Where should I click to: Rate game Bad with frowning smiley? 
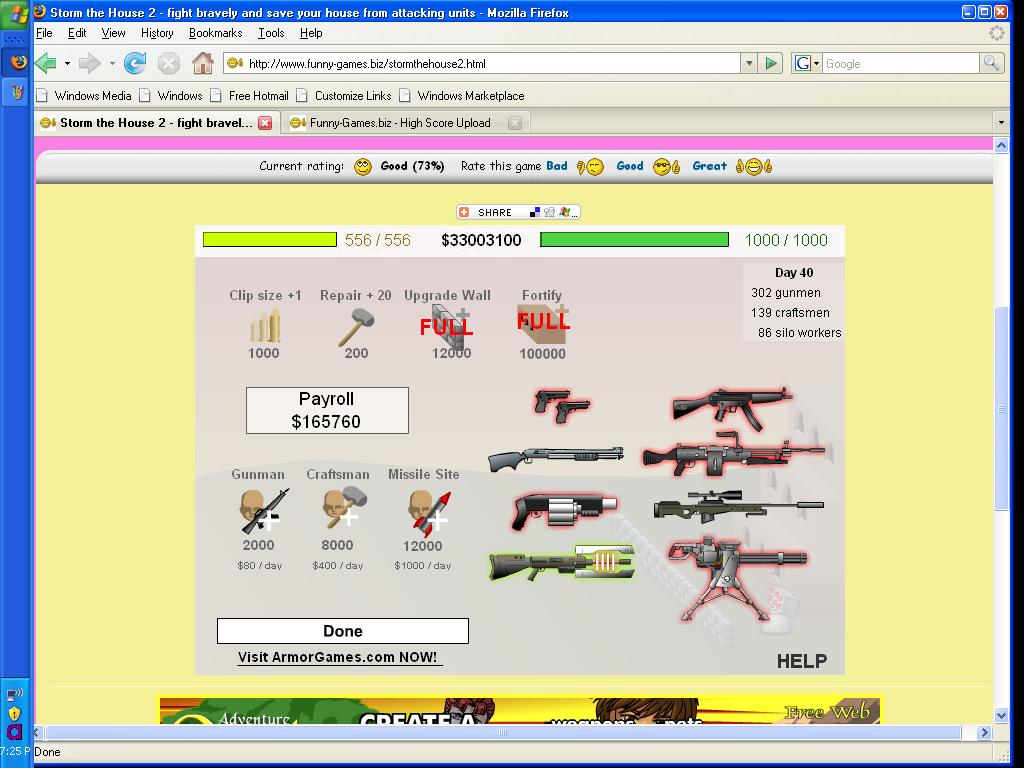point(591,167)
